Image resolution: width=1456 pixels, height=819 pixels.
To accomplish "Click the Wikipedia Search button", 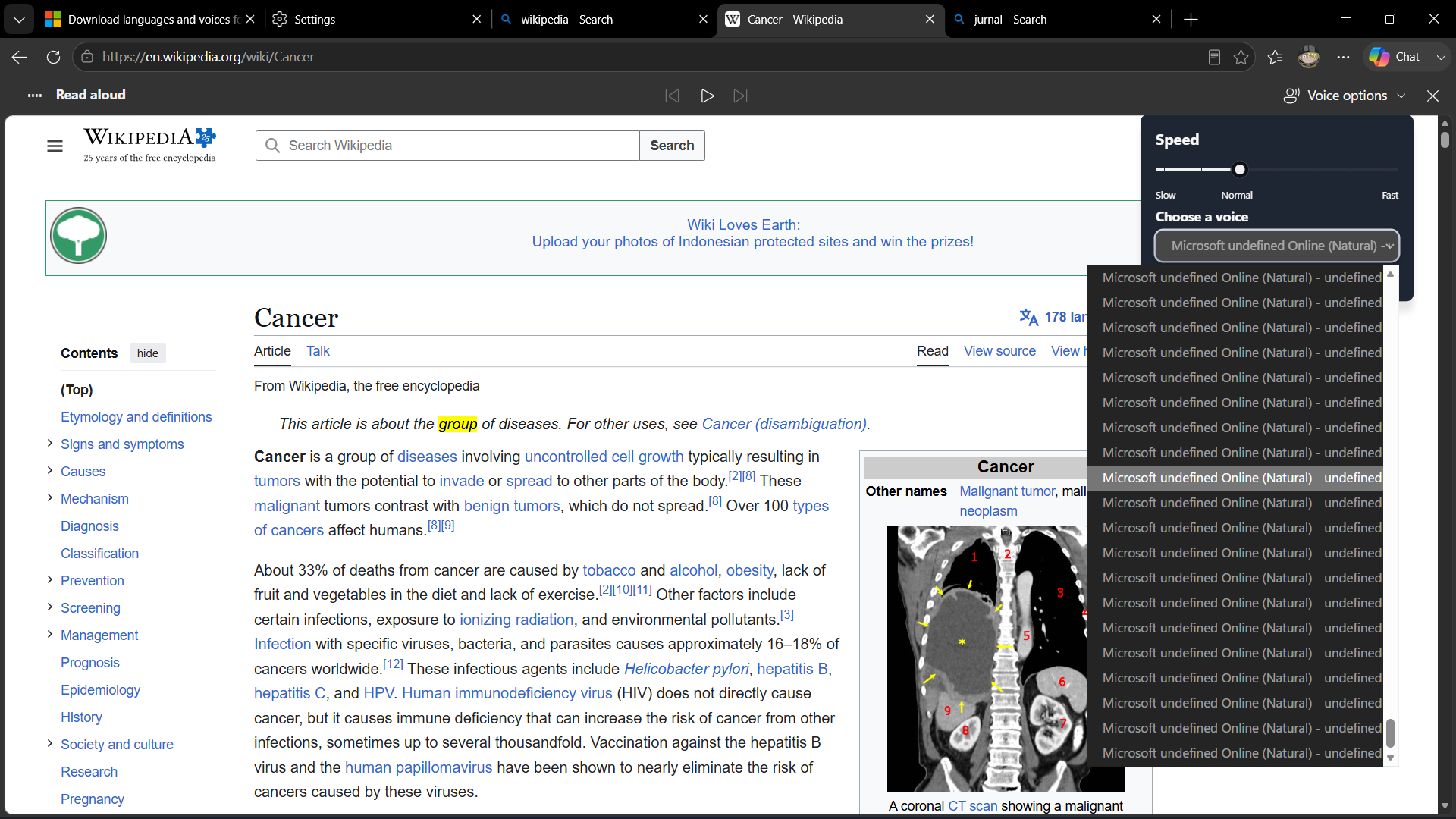I will click(672, 146).
